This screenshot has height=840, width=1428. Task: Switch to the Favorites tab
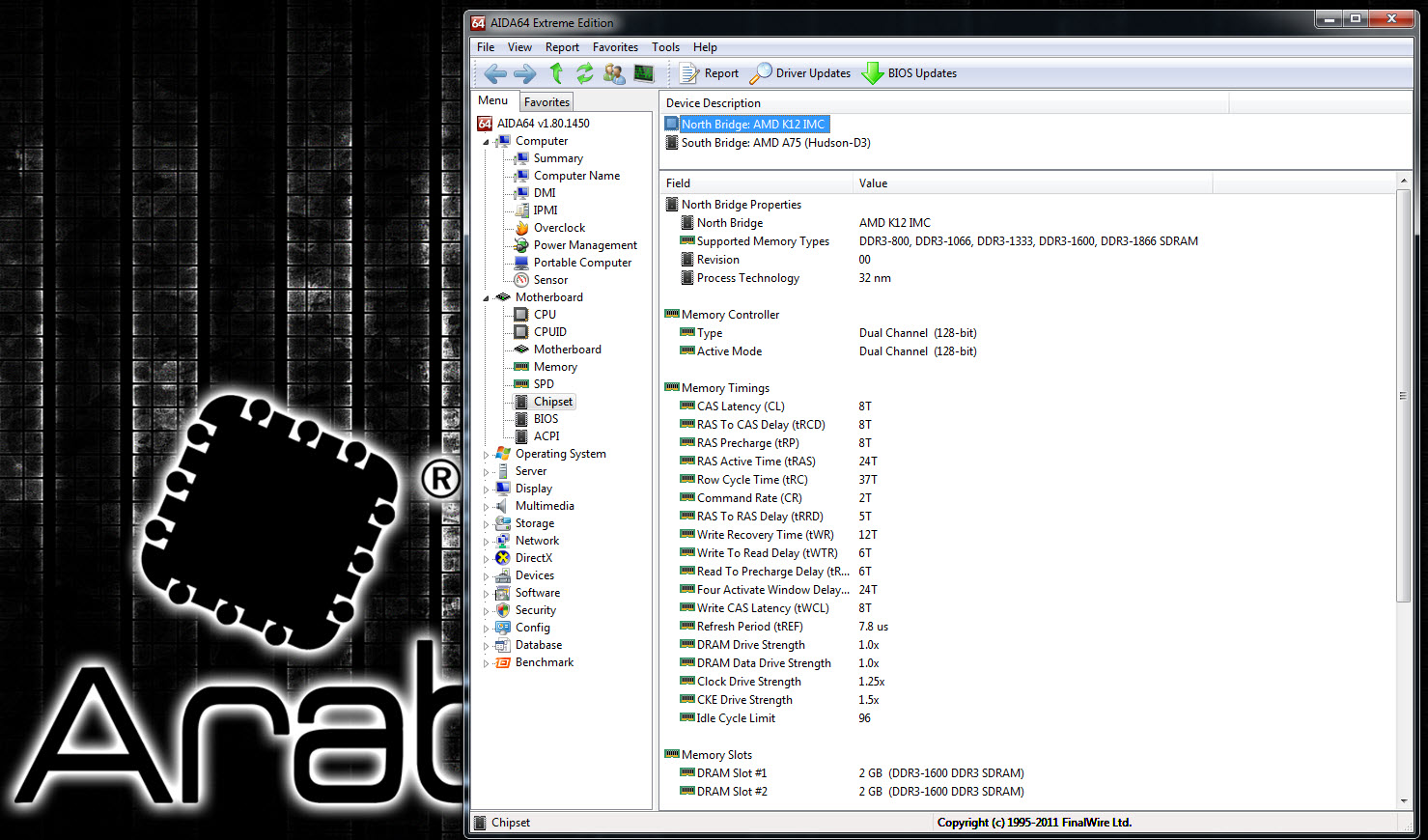point(546,101)
